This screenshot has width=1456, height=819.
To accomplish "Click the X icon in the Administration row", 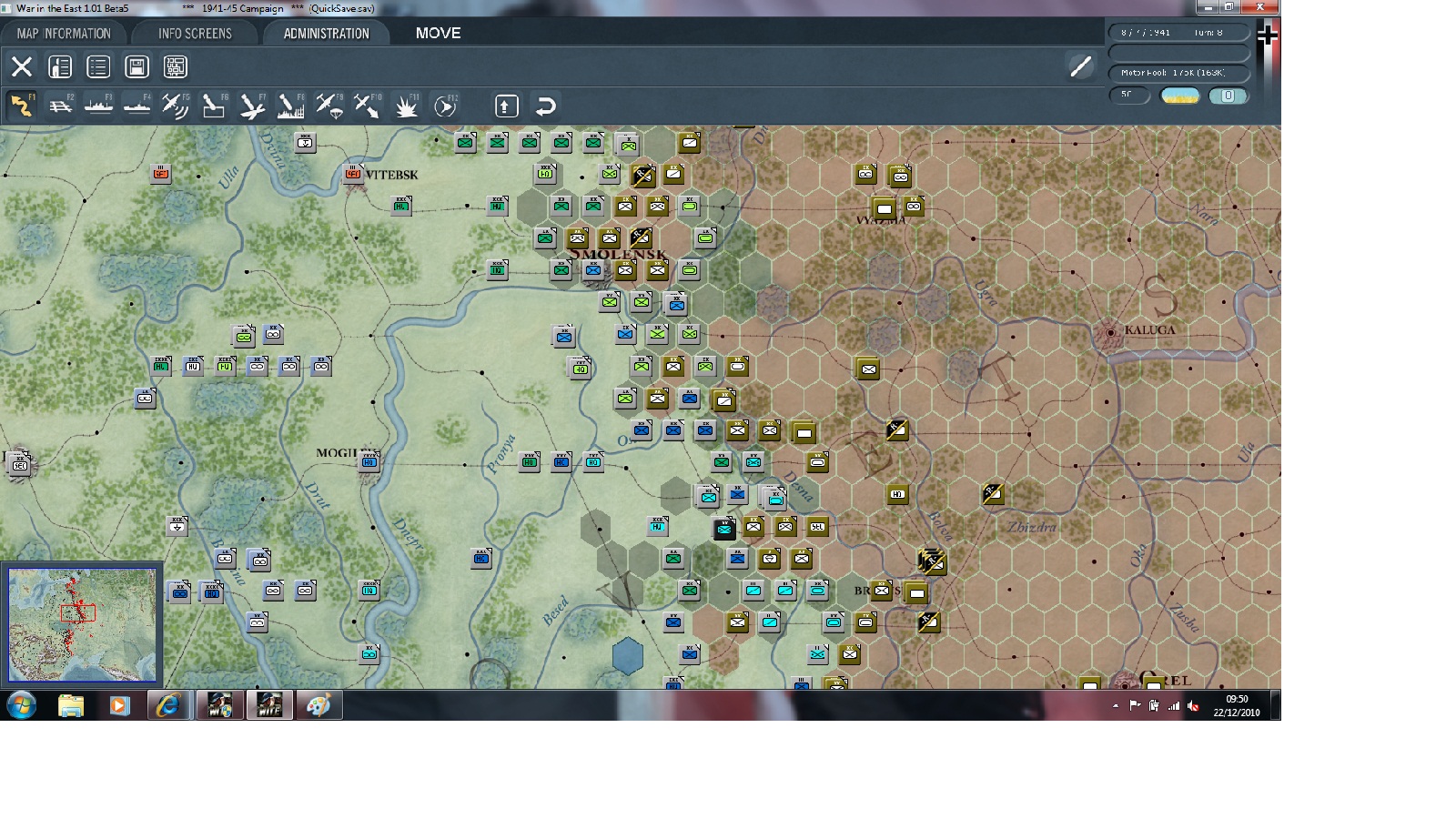I will click(x=22, y=66).
